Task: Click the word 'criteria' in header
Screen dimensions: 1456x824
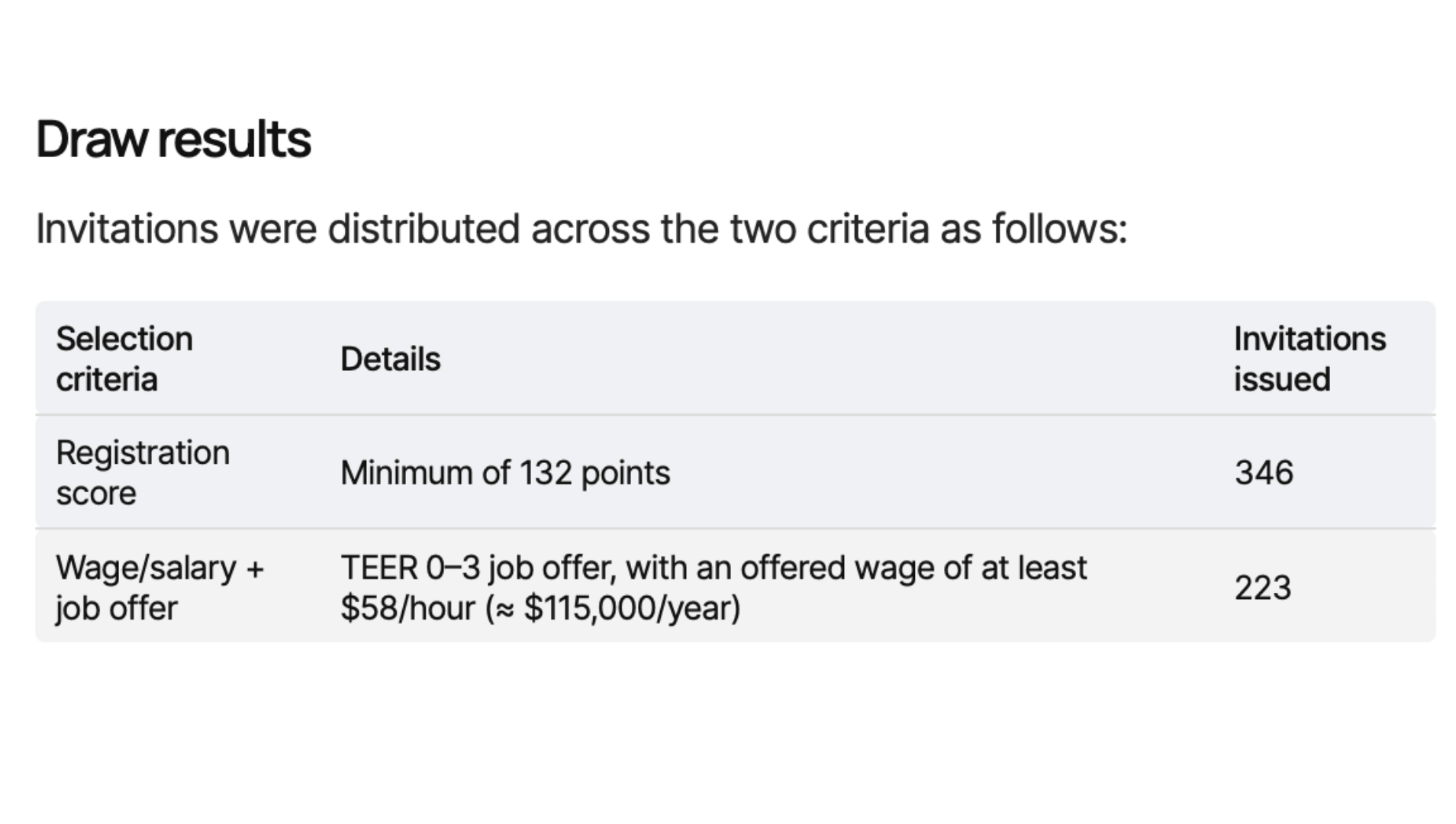Action: coord(107,379)
